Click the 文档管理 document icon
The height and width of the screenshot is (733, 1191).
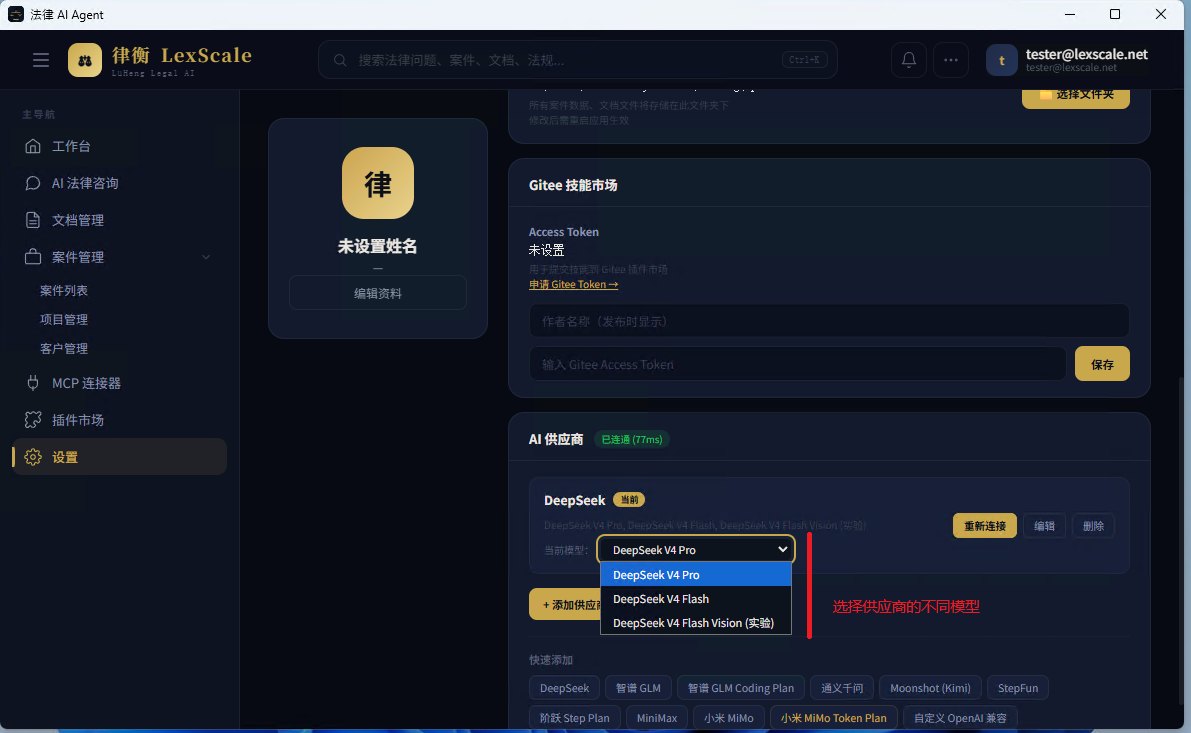(x=33, y=220)
